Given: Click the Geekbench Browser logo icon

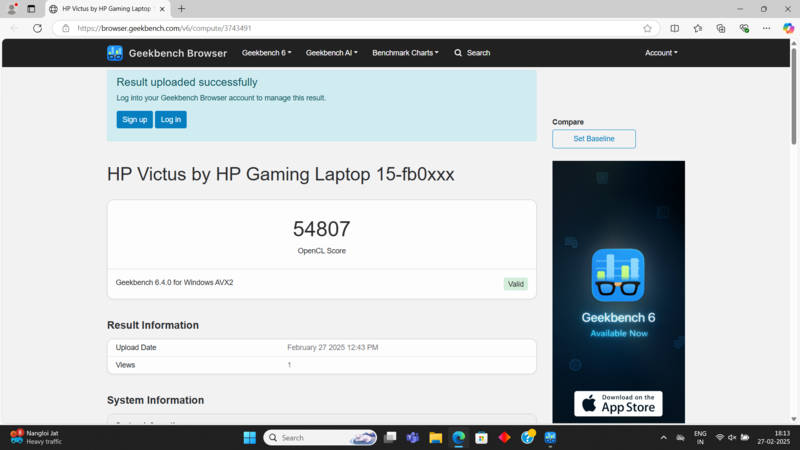Looking at the screenshot, I should coord(115,53).
